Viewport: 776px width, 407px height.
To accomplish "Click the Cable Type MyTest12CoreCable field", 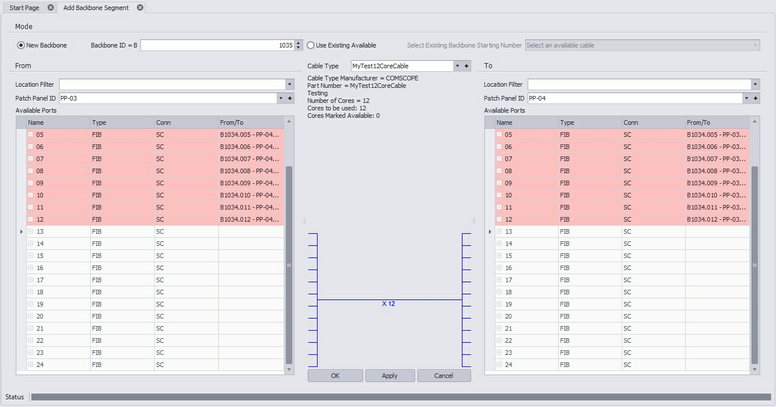I will tap(402, 66).
